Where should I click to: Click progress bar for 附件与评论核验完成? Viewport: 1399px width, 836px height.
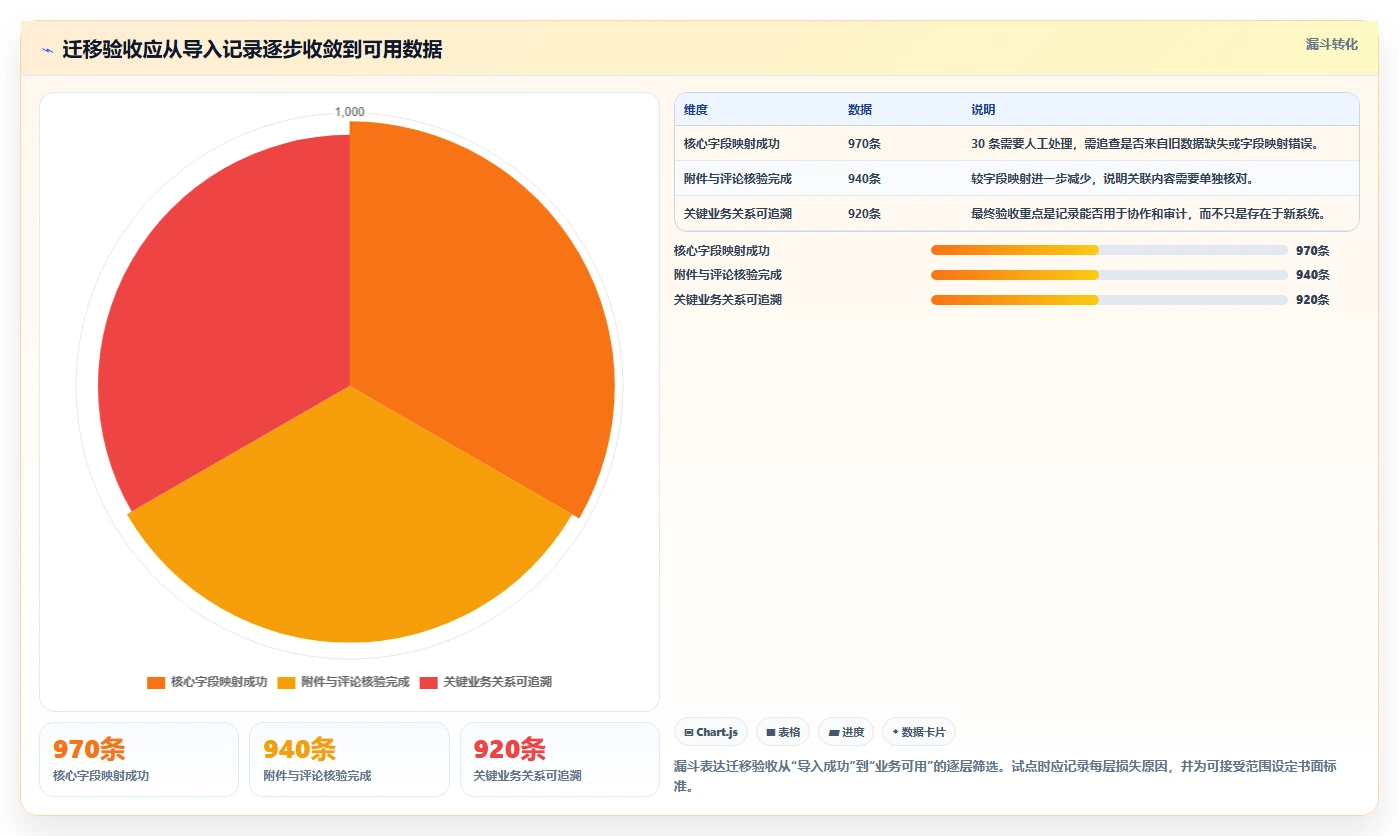pos(1109,275)
